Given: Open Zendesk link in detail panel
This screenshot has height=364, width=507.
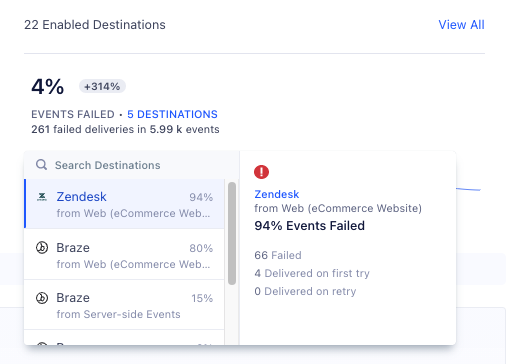Looking at the screenshot, I should coord(277,194).
